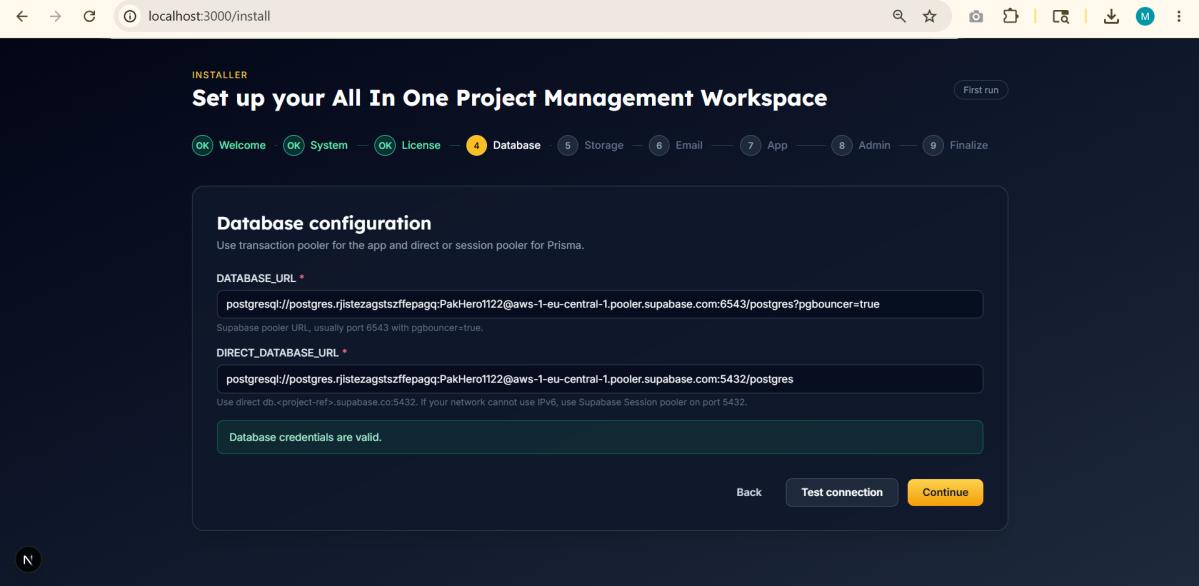Click the Continue button

coord(945,493)
